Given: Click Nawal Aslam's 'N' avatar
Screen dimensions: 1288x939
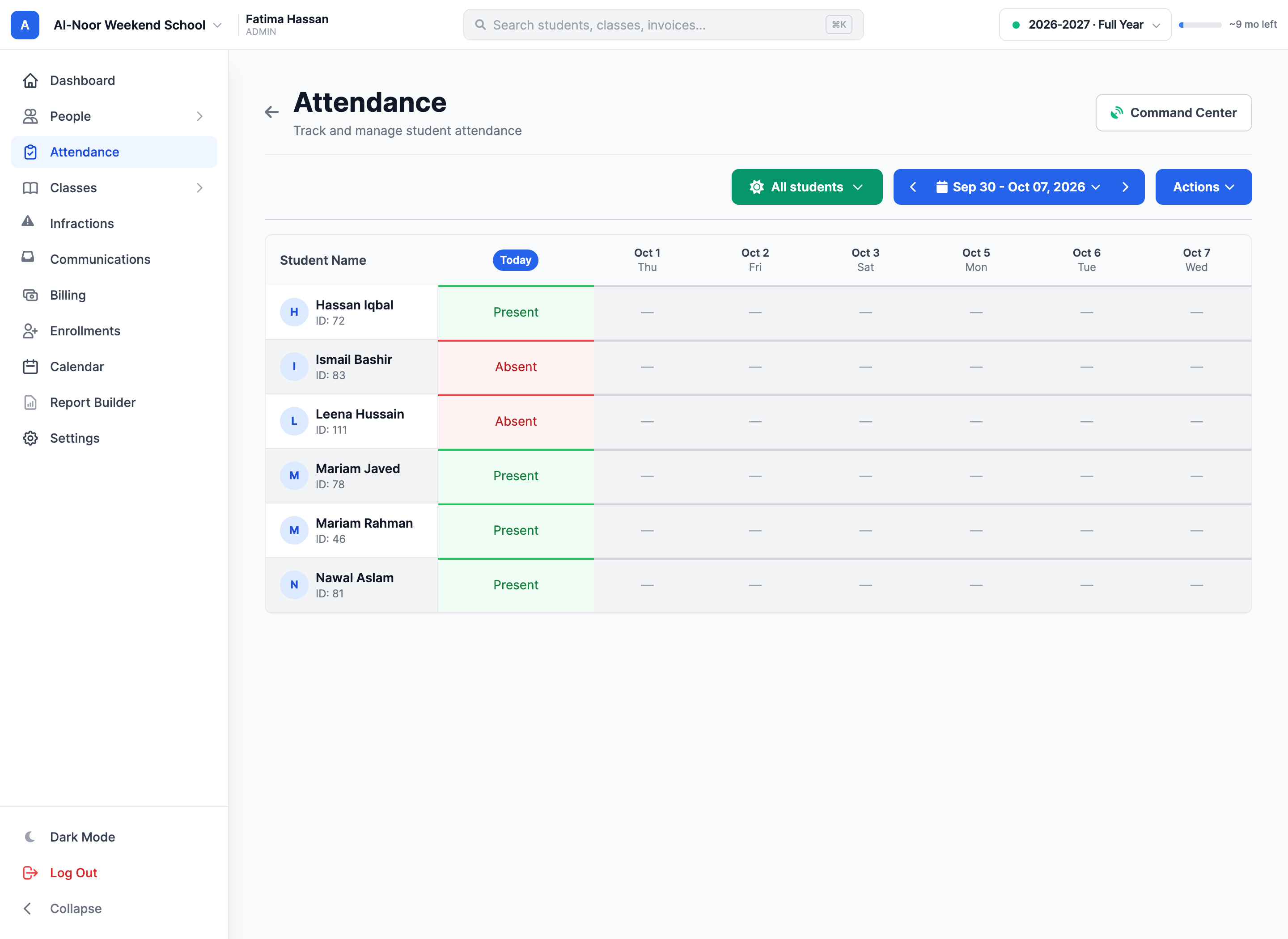Looking at the screenshot, I should [x=294, y=585].
